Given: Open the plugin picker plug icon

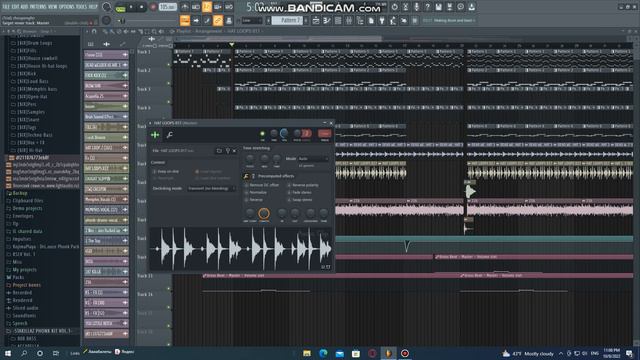Looking at the screenshot, I should [382, 20].
